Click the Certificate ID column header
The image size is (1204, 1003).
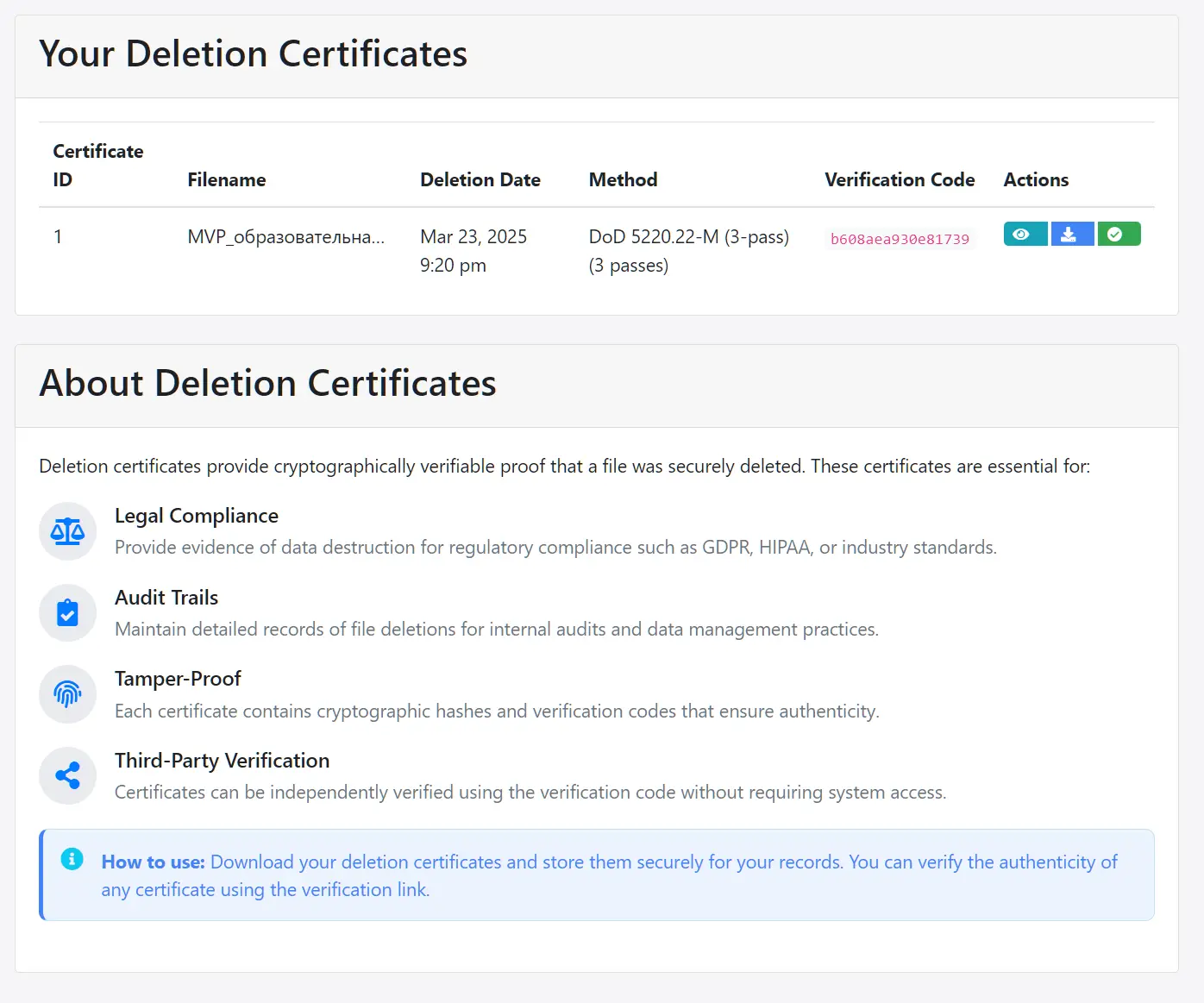[x=97, y=165]
